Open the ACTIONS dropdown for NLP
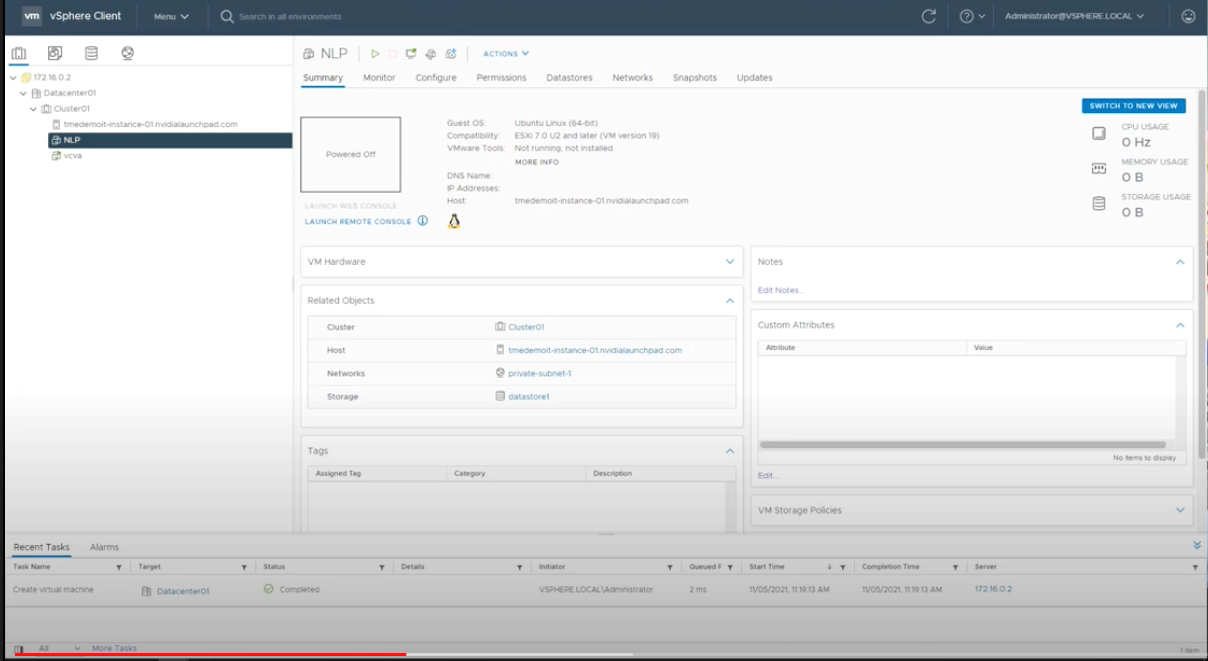 [505, 54]
